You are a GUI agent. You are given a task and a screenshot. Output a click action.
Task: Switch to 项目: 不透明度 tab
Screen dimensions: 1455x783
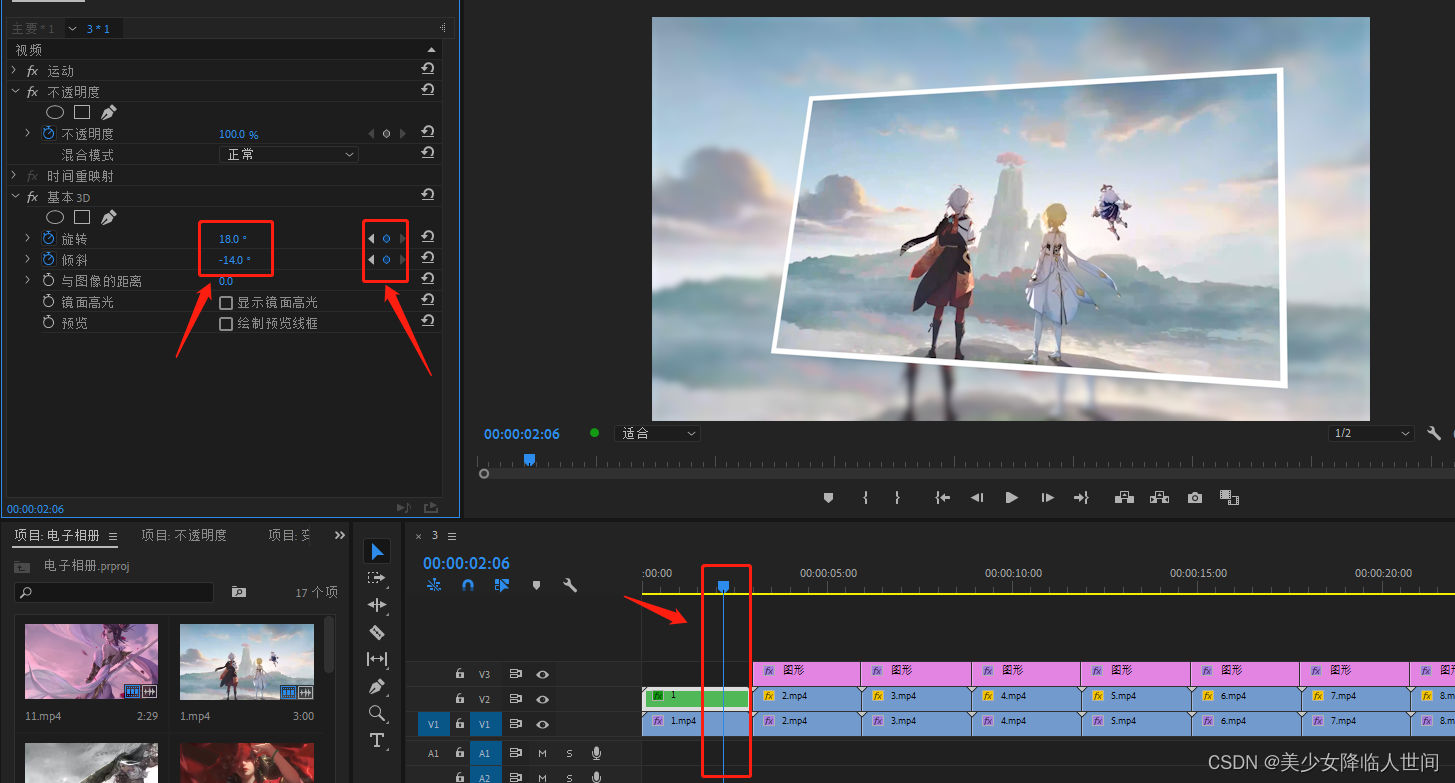(184, 535)
